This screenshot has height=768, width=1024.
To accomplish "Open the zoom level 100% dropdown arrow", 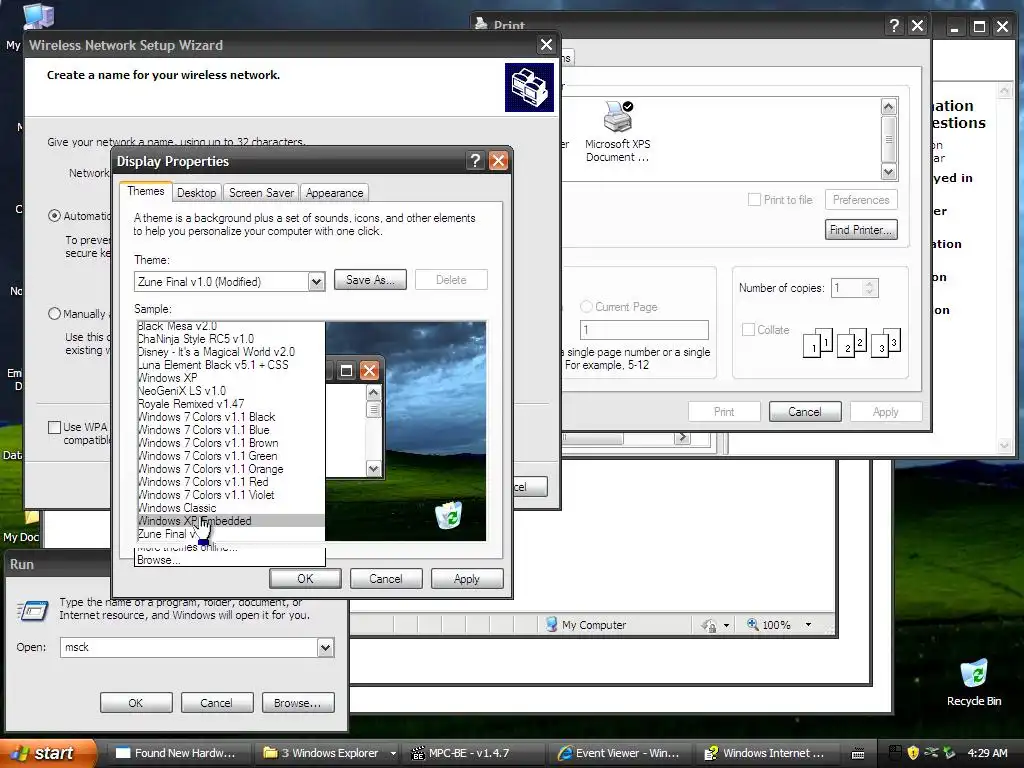I will pos(808,625).
